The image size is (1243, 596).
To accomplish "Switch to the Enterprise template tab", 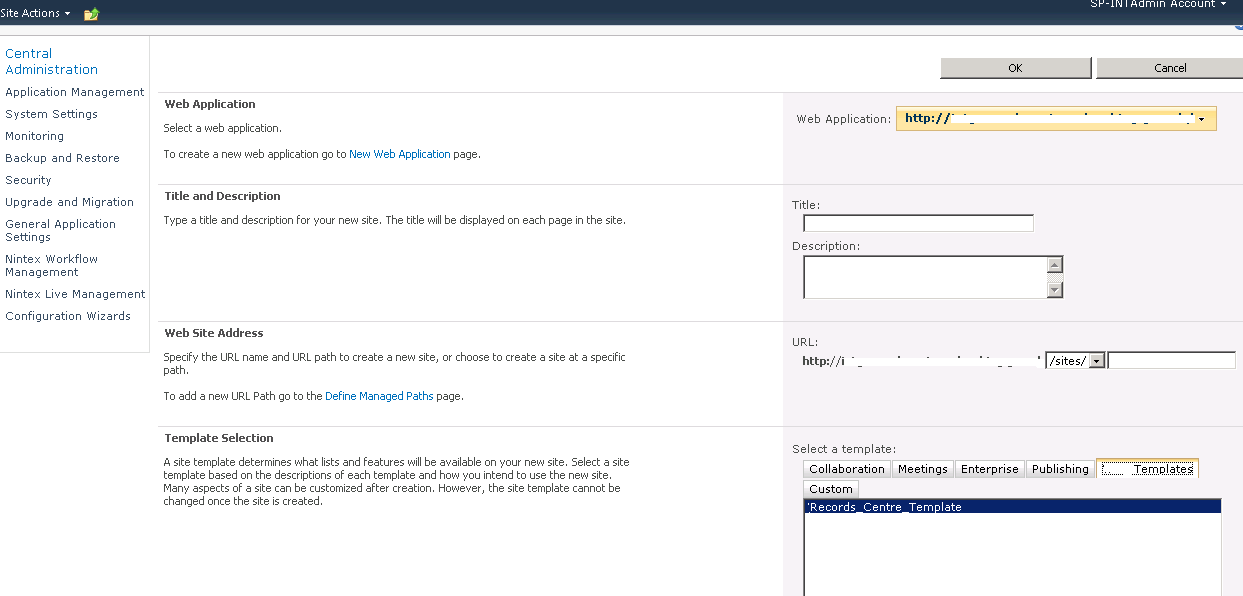I will (x=989, y=468).
